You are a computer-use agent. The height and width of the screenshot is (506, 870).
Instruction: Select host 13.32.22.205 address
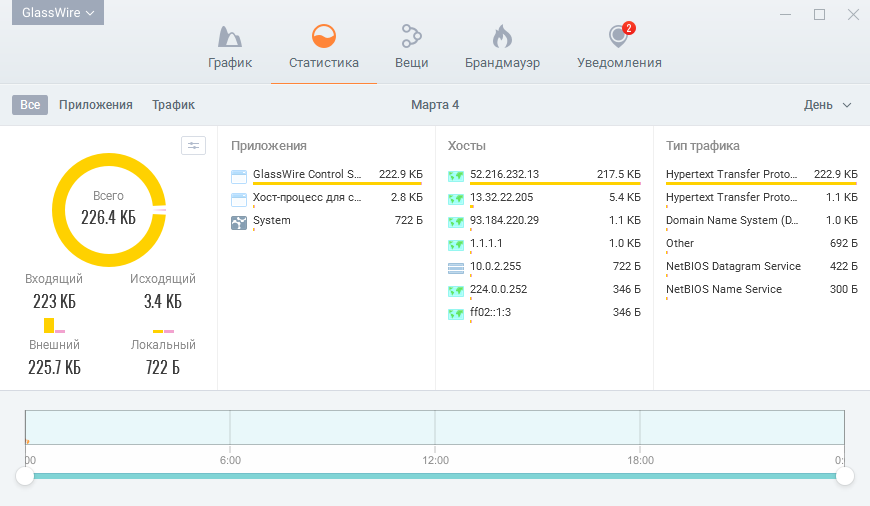tap(502, 197)
